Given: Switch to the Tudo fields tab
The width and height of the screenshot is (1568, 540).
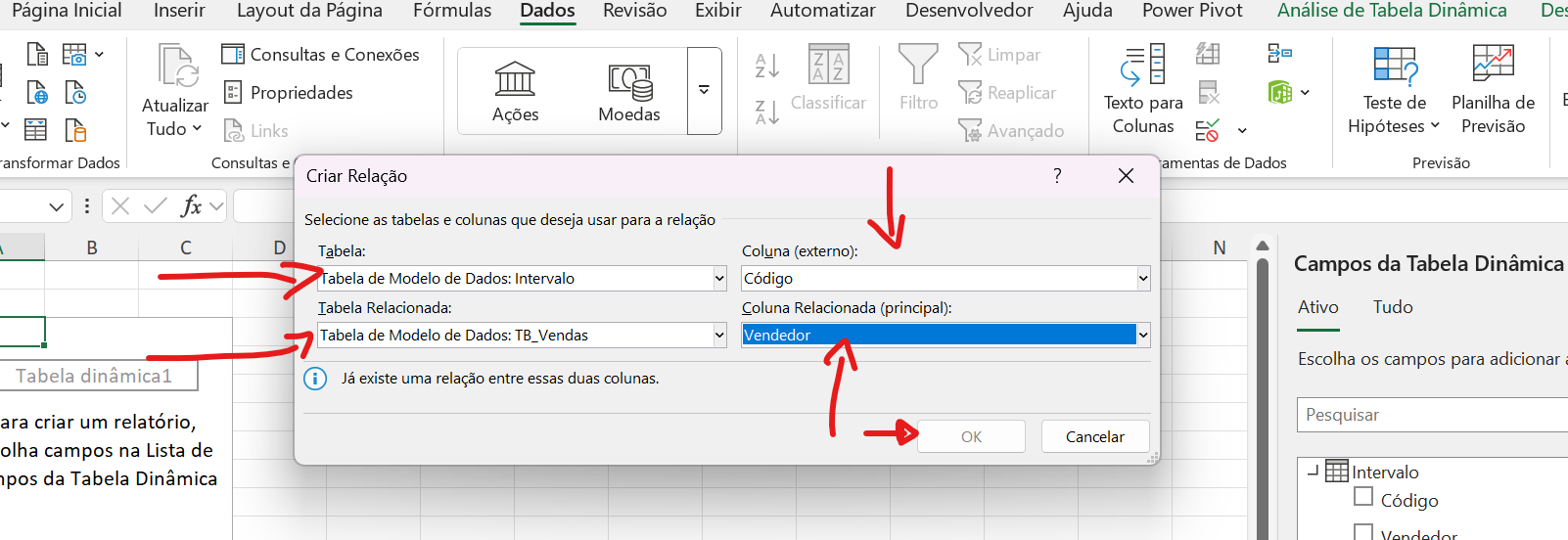Looking at the screenshot, I should pos(1393,307).
